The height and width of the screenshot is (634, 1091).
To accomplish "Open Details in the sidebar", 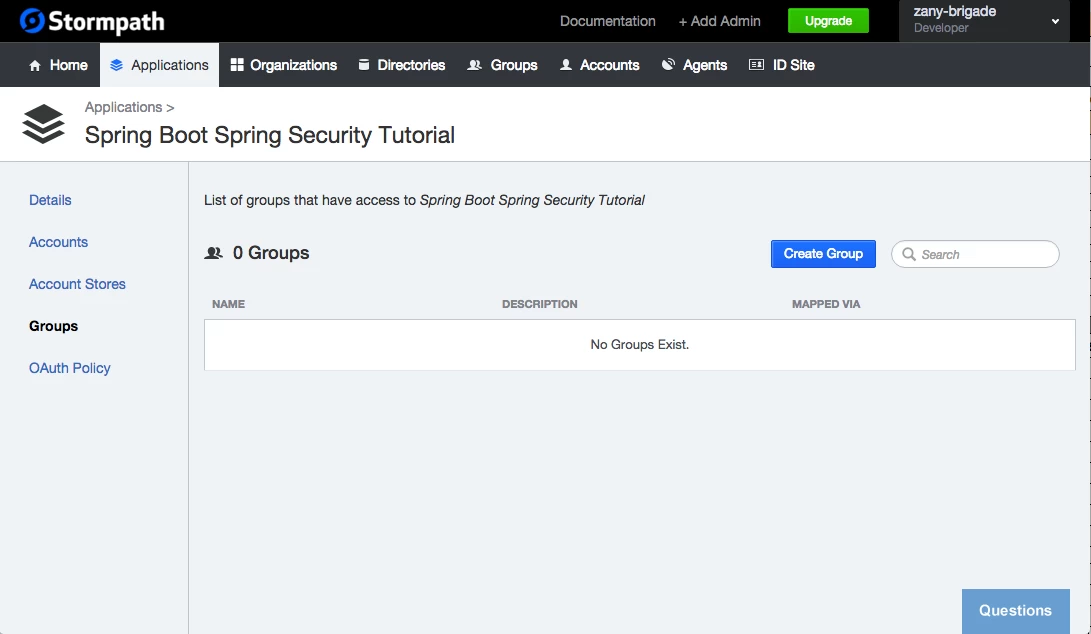I will pyautogui.click(x=50, y=200).
